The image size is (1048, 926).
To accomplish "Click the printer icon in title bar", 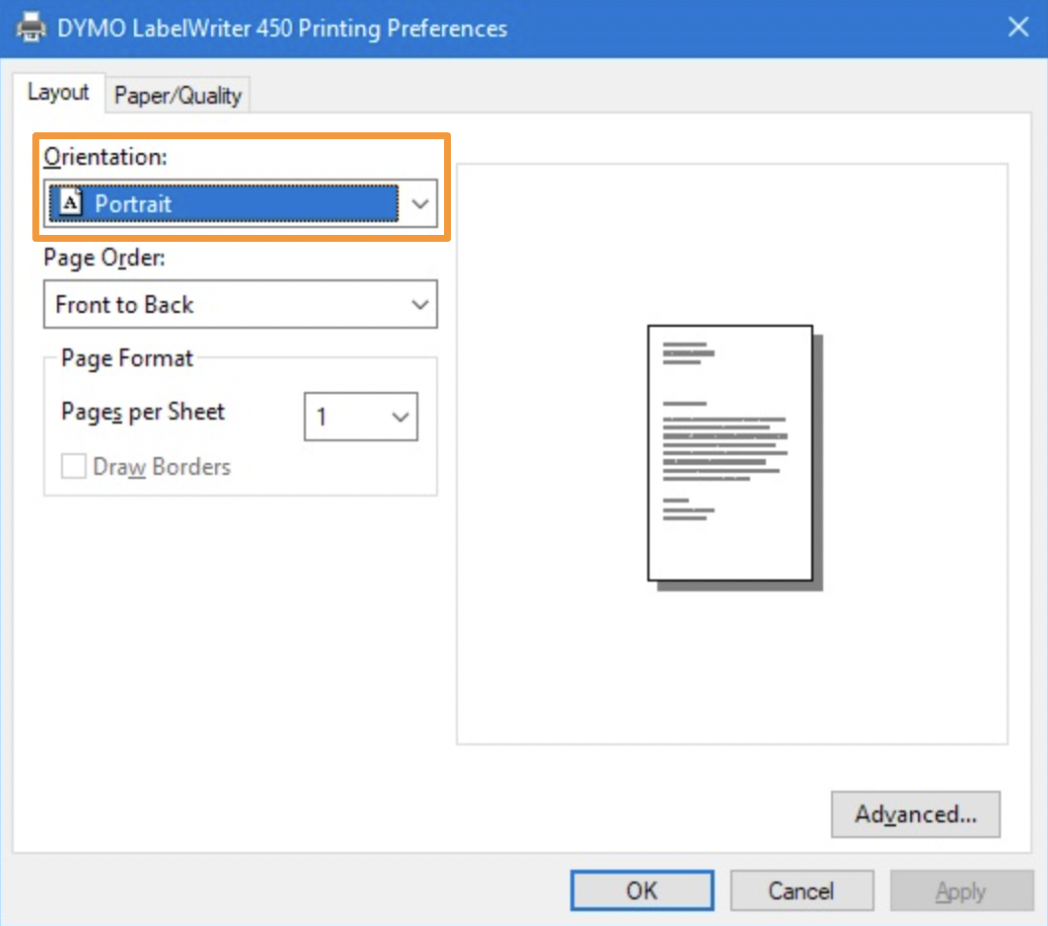I will tap(31, 28).
